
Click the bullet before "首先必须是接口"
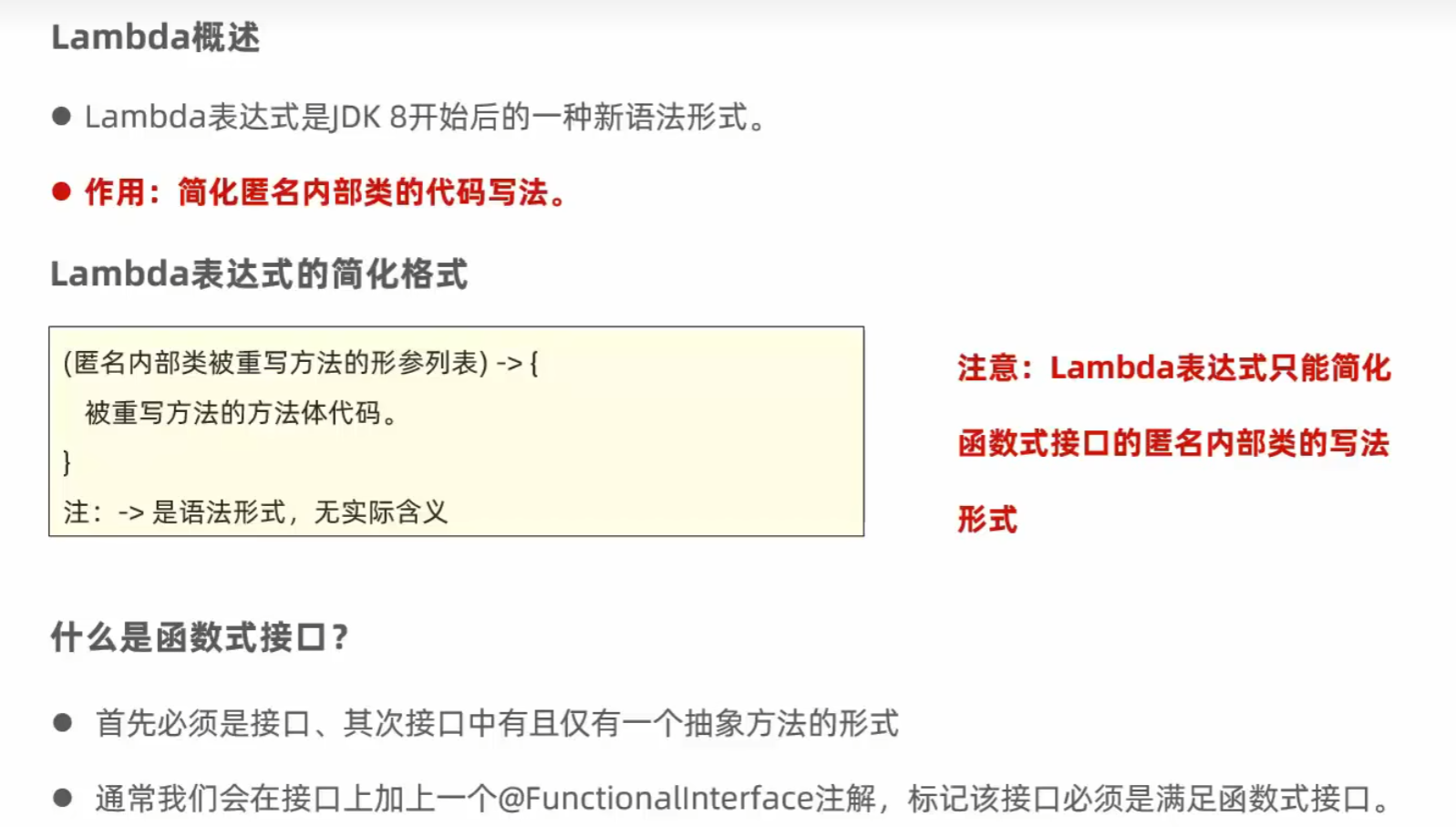point(63,723)
